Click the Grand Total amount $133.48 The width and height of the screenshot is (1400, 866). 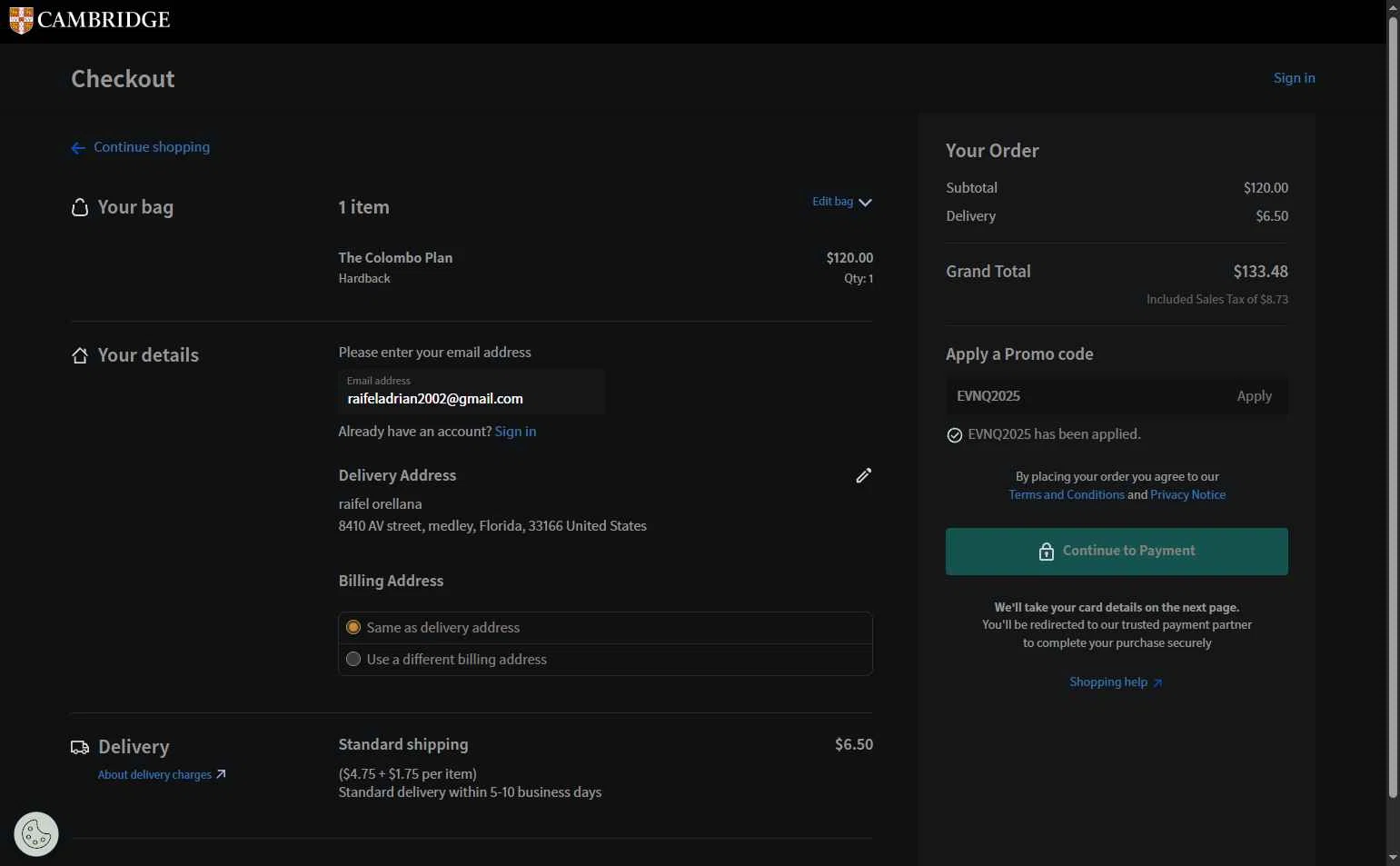pyautogui.click(x=1260, y=272)
